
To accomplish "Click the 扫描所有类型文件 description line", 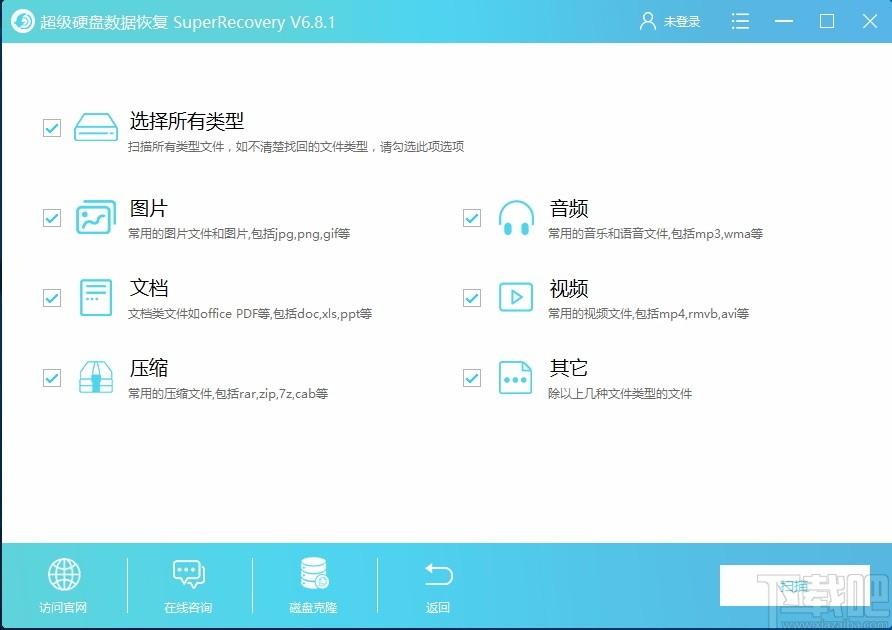I will [296, 146].
